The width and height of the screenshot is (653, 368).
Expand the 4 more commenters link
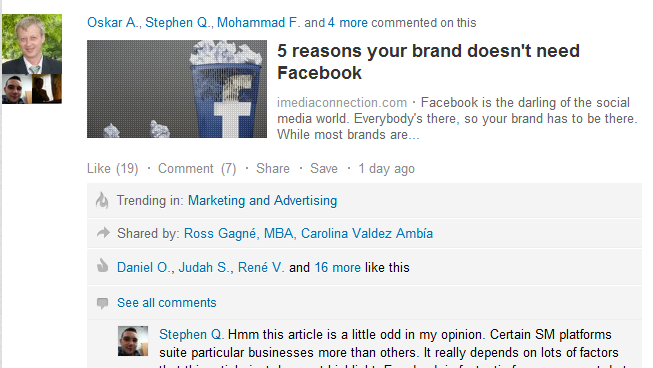tap(348, 22)
